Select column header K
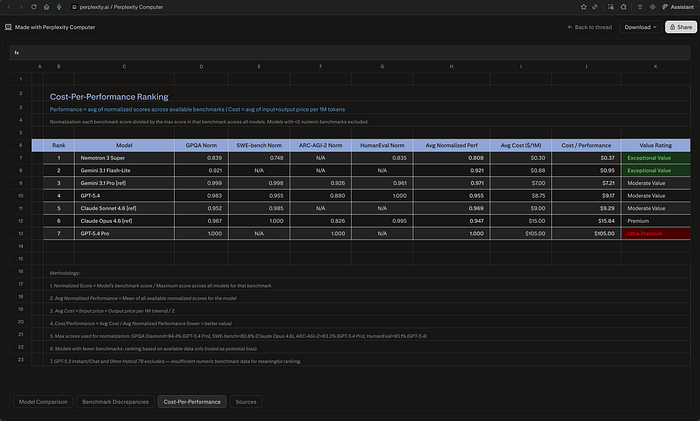 coord(655,66)
